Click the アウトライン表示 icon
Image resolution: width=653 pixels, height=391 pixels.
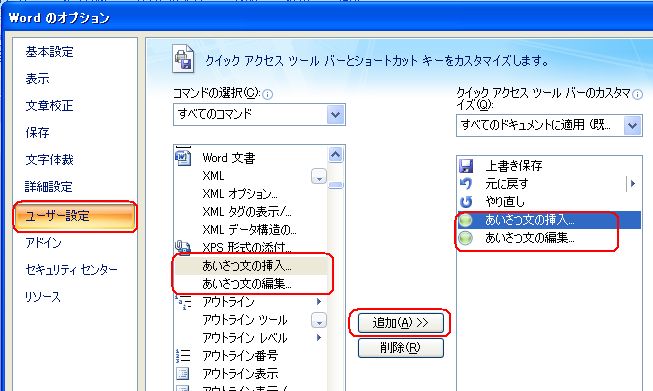pos(183,374)
